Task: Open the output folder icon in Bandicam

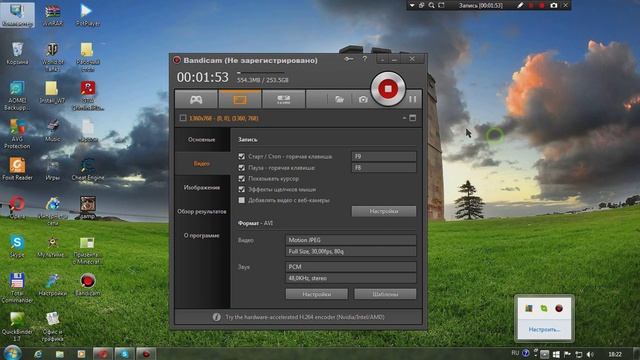Action: point(339,99)
